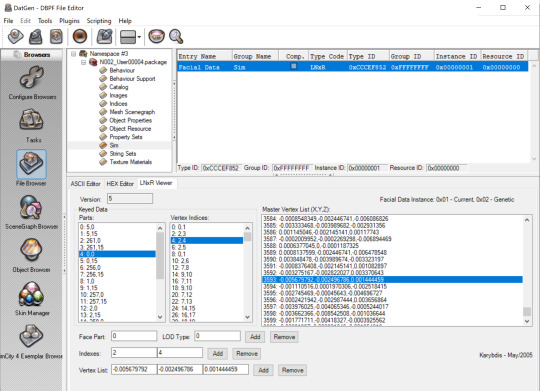This screenshot has height=391, width=540.
Task: Switch to the ASCII Editor tab
Action: tap(85, 184)
